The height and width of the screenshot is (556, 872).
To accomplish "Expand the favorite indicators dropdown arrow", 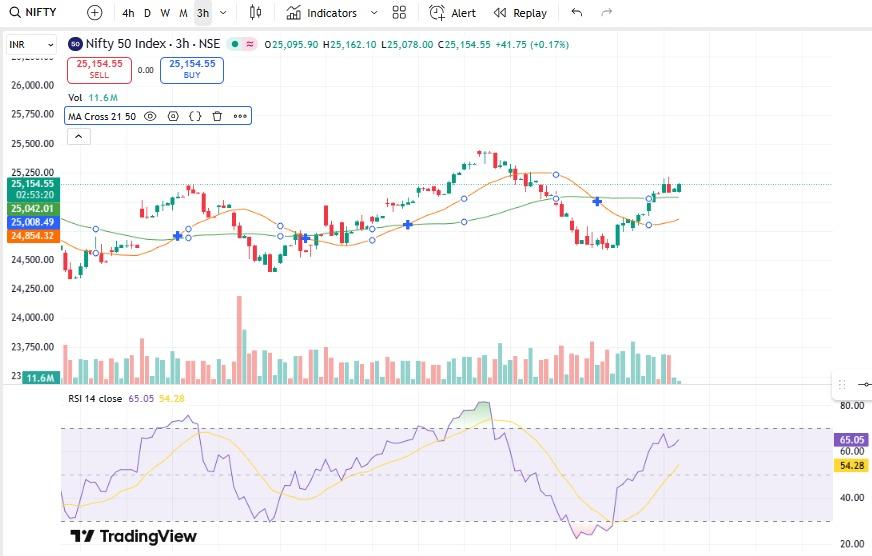I will (x=374, y=13).
